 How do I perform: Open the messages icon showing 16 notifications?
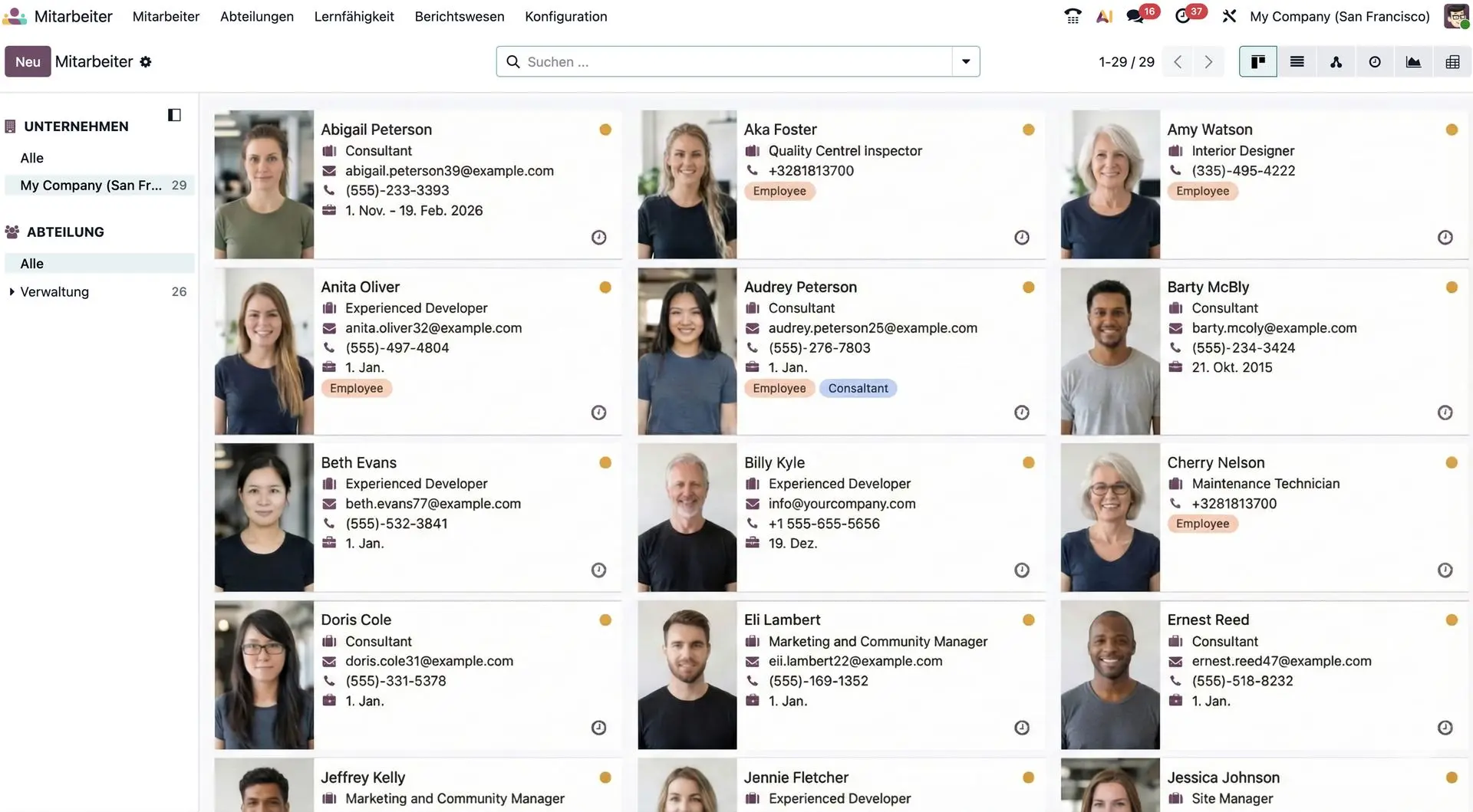coord(1135,16)
